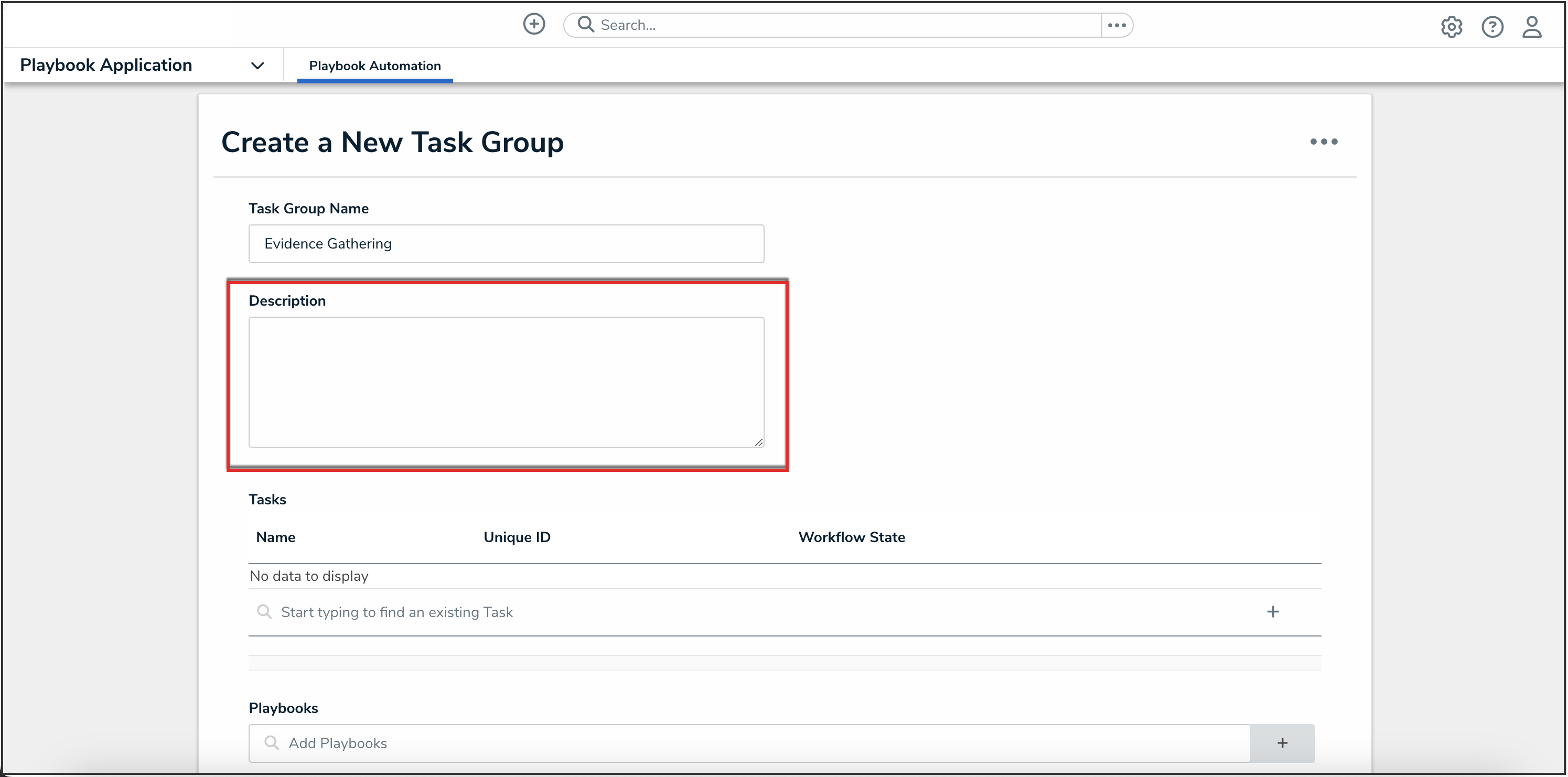This screenshot has width=1568, height=777.
Task: Select the Playbook Automation tab
Action: coord(374,66)
